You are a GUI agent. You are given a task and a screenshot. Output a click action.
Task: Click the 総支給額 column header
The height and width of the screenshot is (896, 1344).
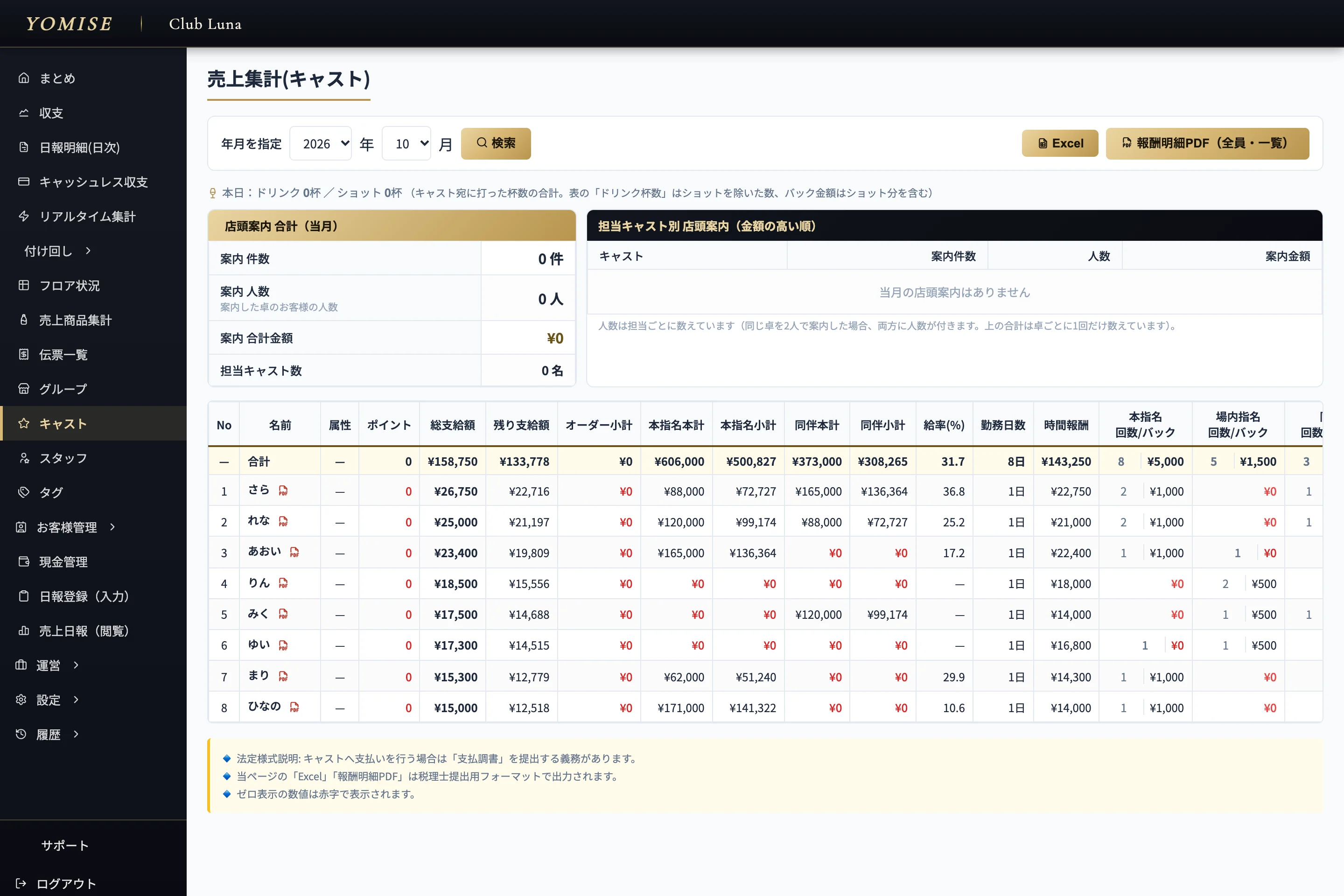(x=453, y=425)
